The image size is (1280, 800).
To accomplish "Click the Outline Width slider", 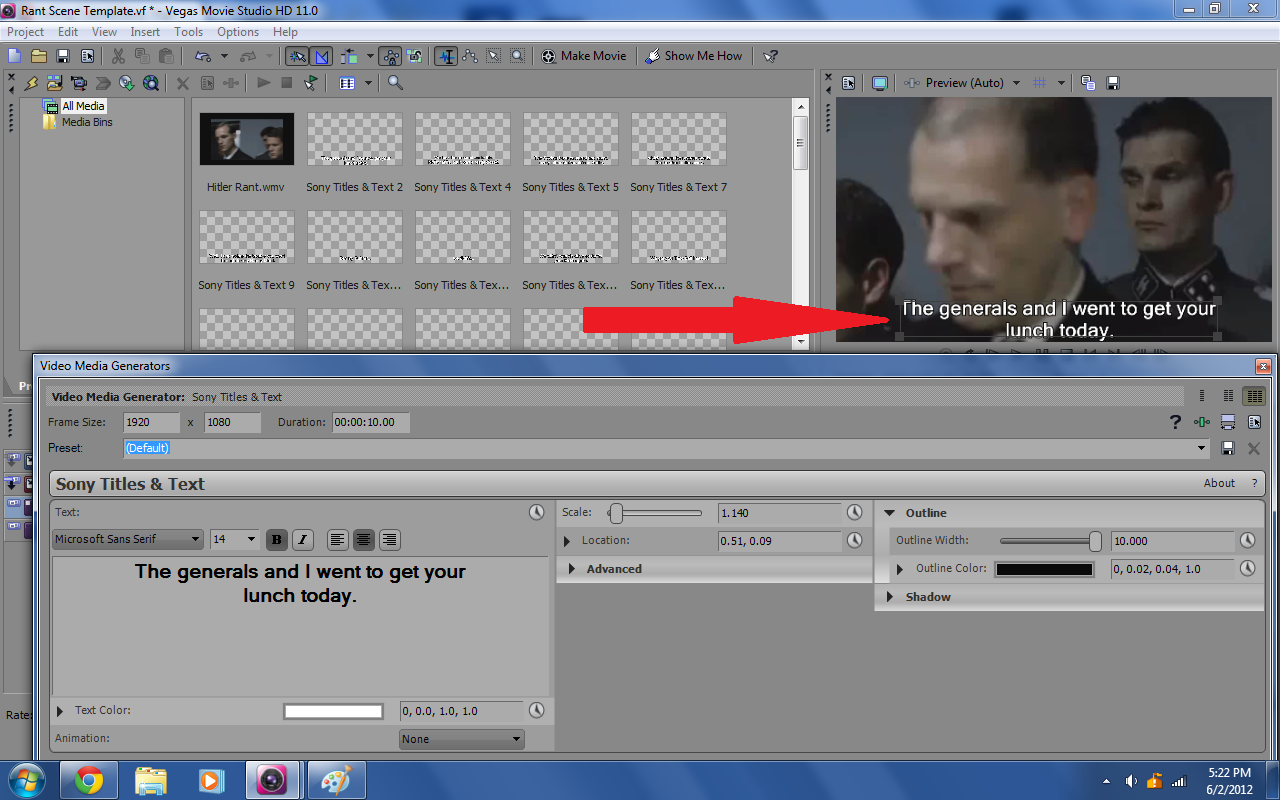I will (x=1050, y=541).
